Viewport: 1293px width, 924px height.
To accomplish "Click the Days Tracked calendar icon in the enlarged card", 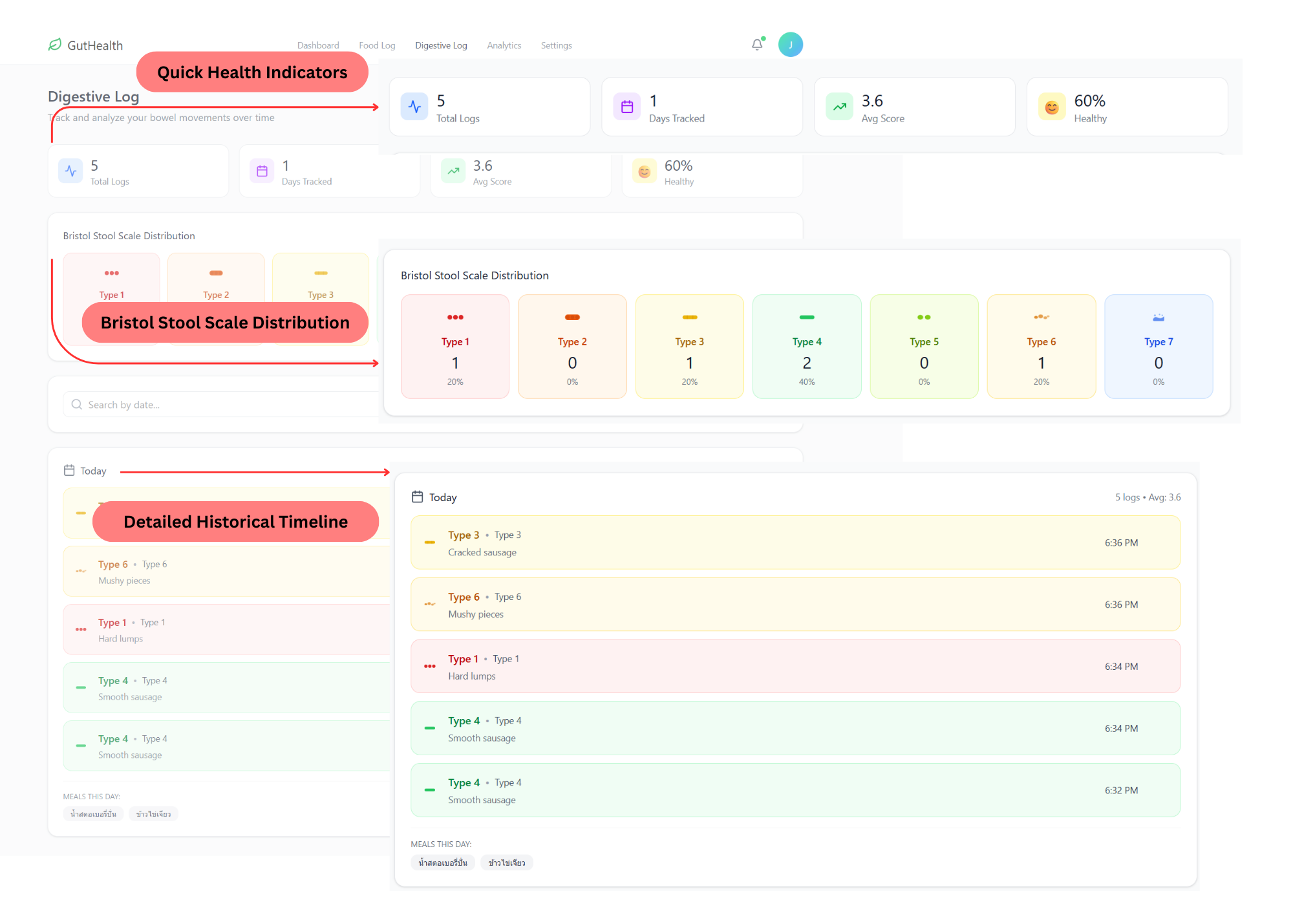I will click(x=626, y=107).
